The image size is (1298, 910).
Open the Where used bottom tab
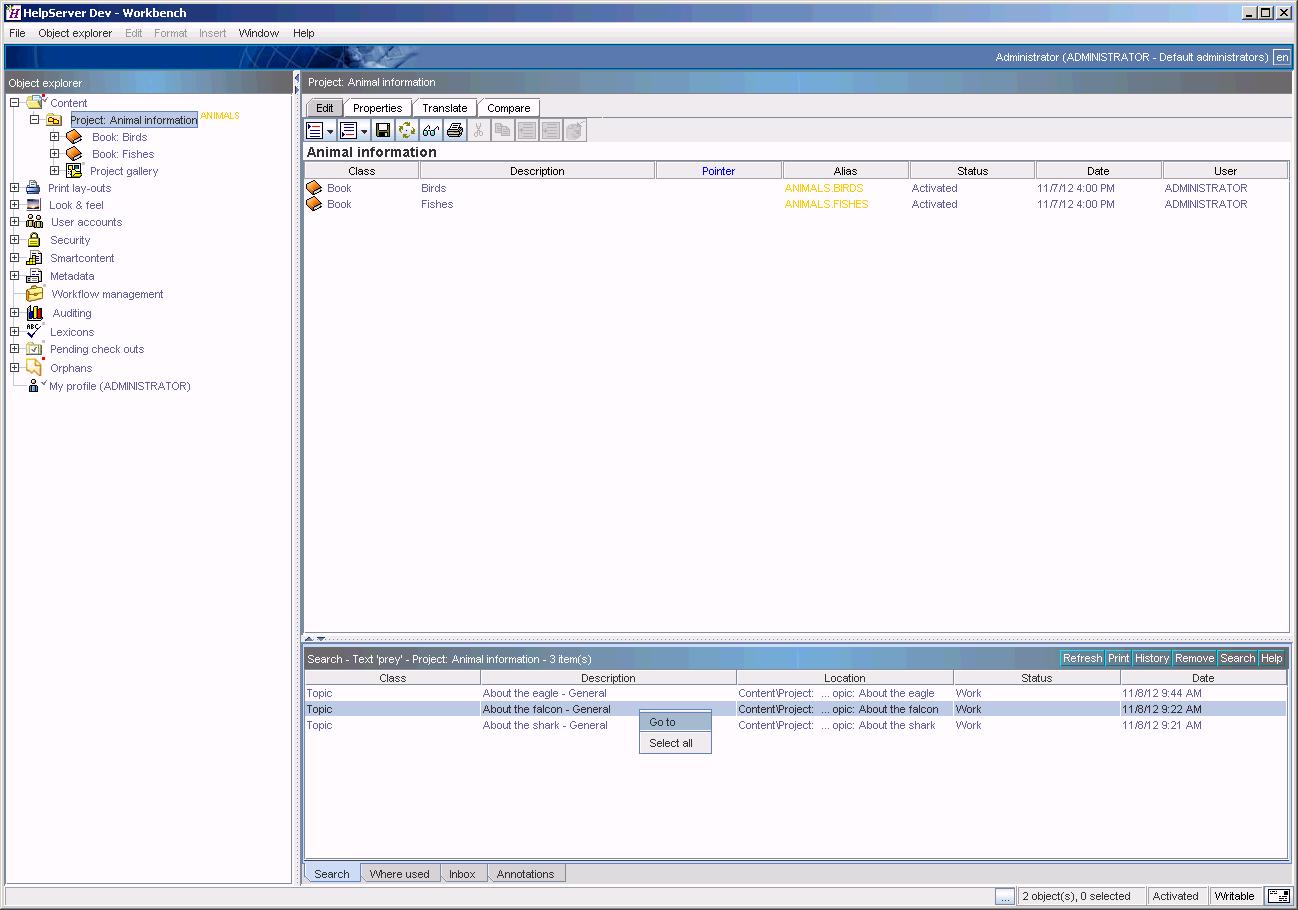point(399,874)
